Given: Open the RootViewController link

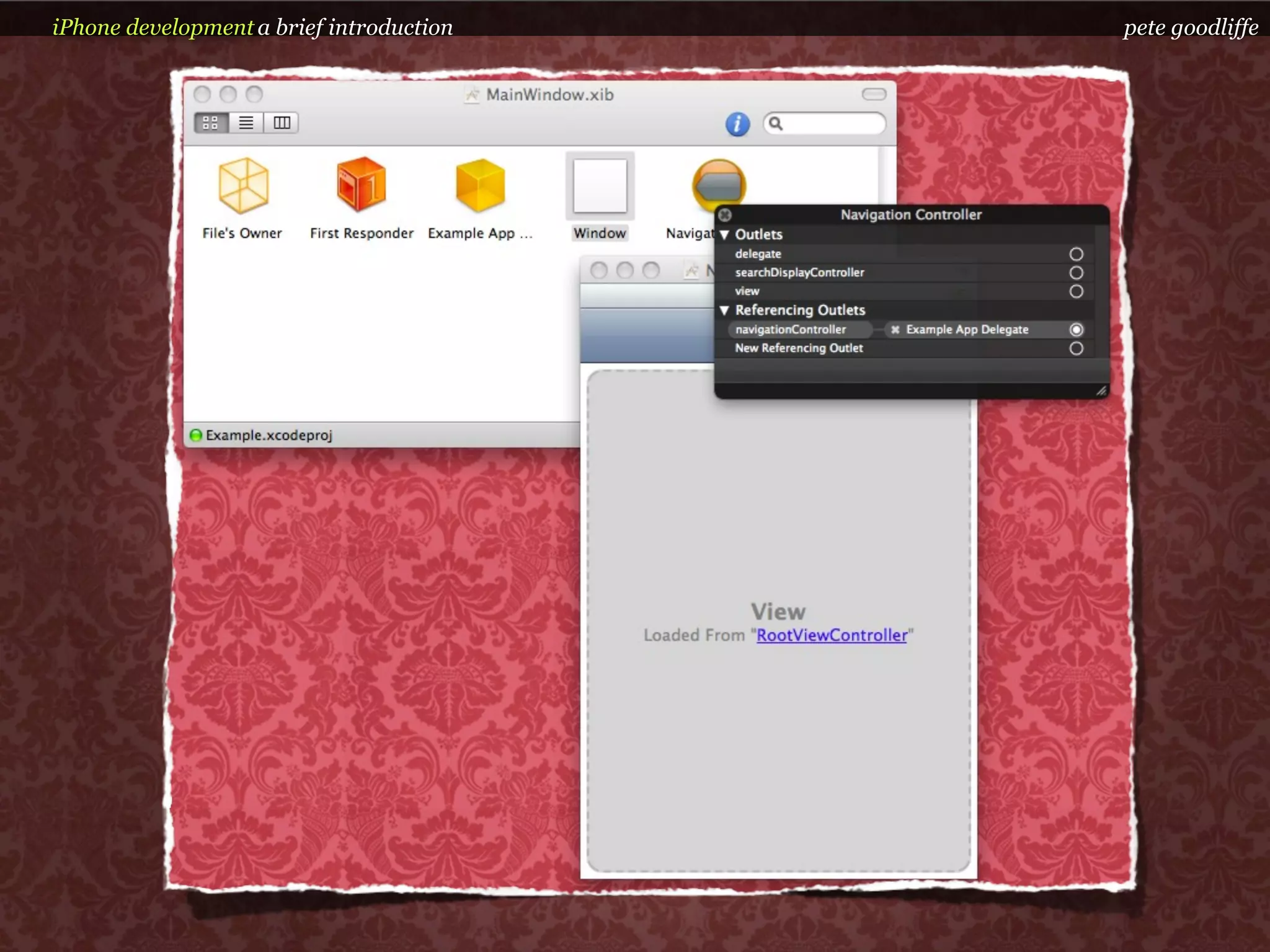Looking at the screenshot, I should tap(832, 635).
